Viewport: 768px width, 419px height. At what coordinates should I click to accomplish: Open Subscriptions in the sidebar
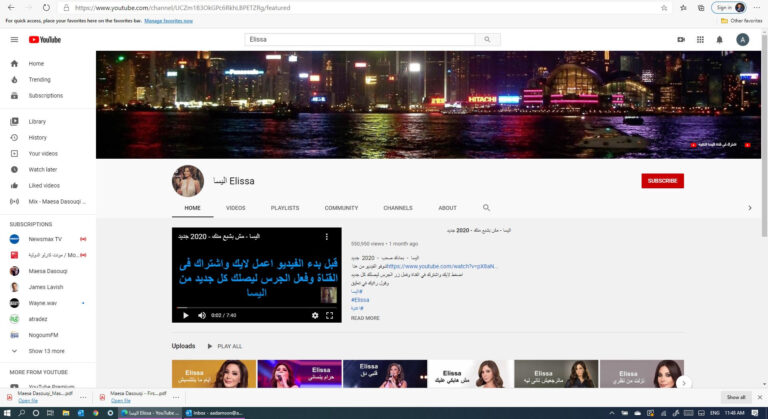click(48, 96)
